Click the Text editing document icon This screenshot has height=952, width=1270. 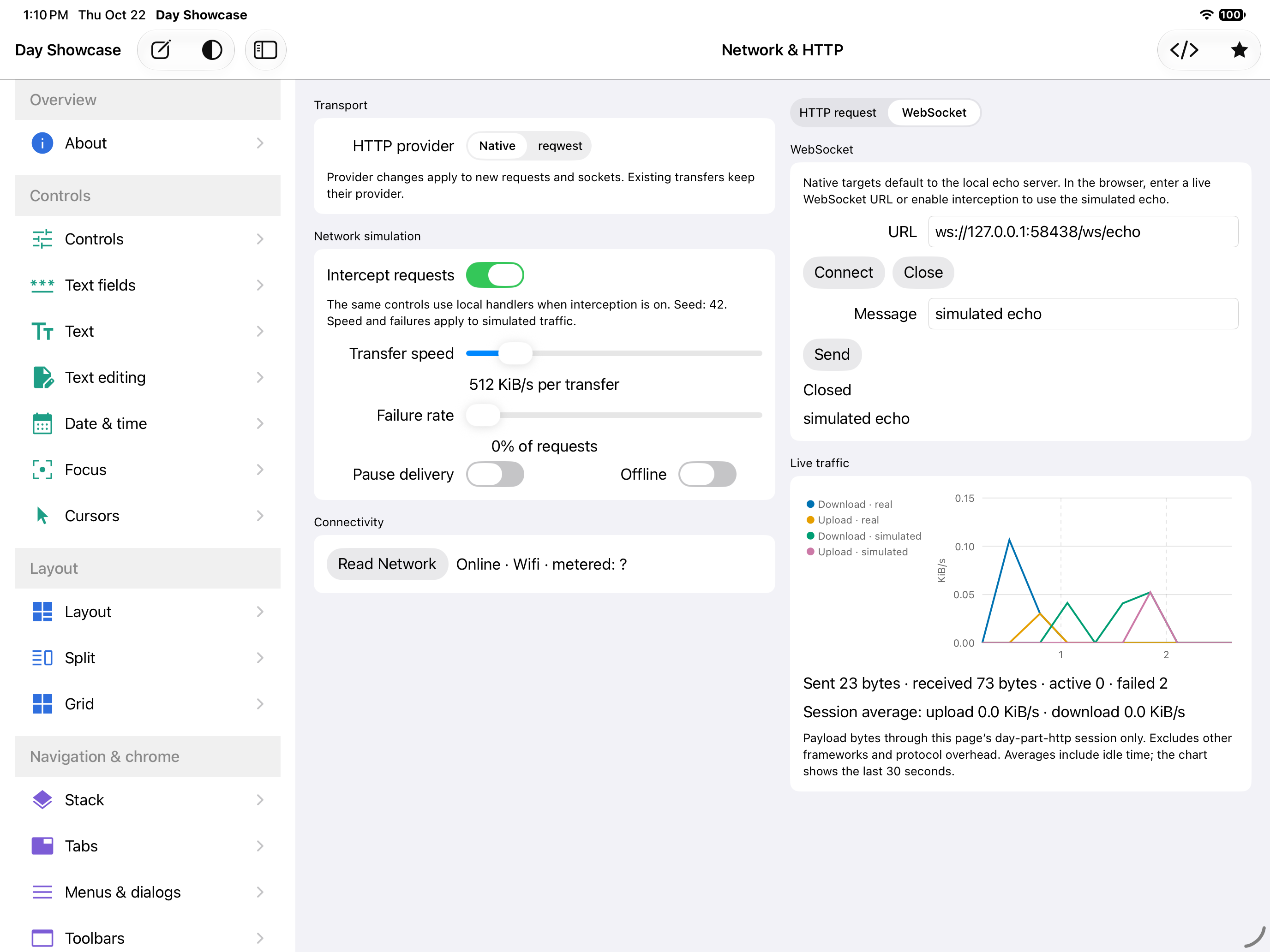(x=43, y=377)
